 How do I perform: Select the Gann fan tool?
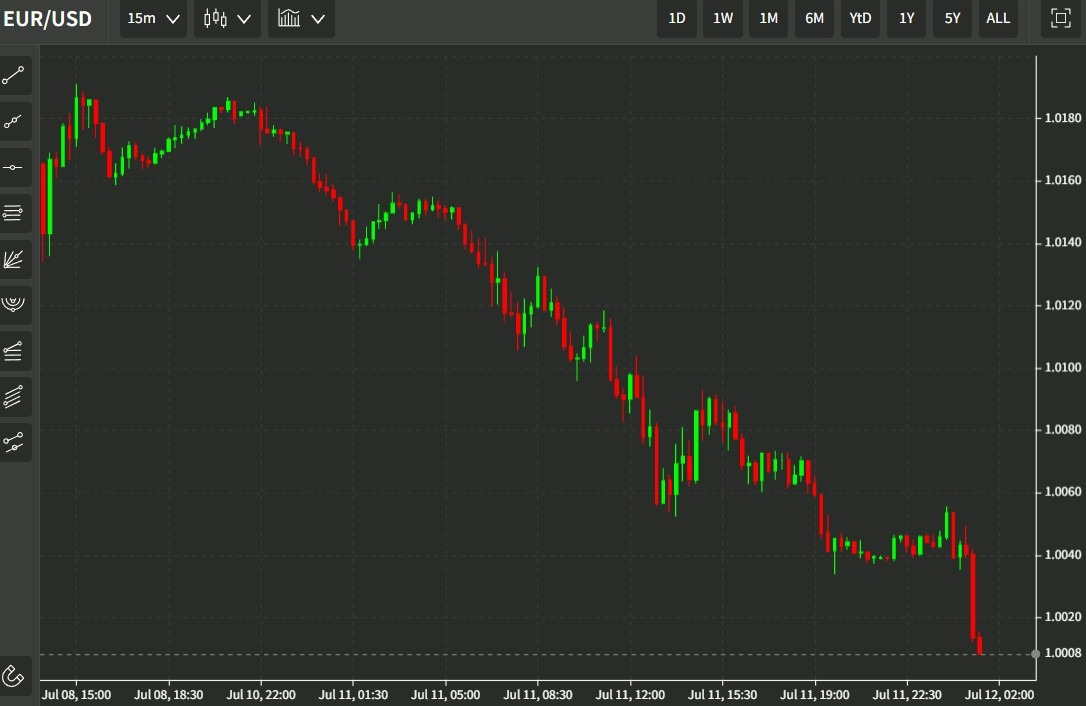[x=13, y=259]
